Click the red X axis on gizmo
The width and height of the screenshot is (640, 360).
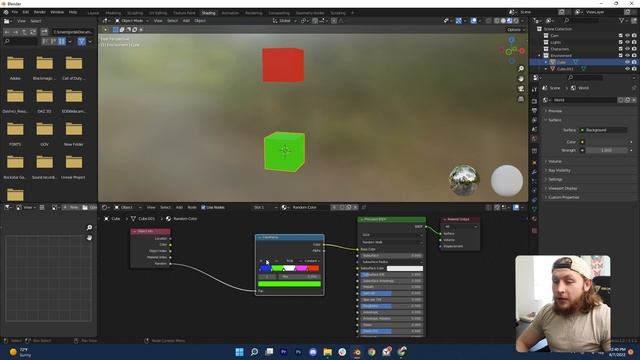click(522, 51)
